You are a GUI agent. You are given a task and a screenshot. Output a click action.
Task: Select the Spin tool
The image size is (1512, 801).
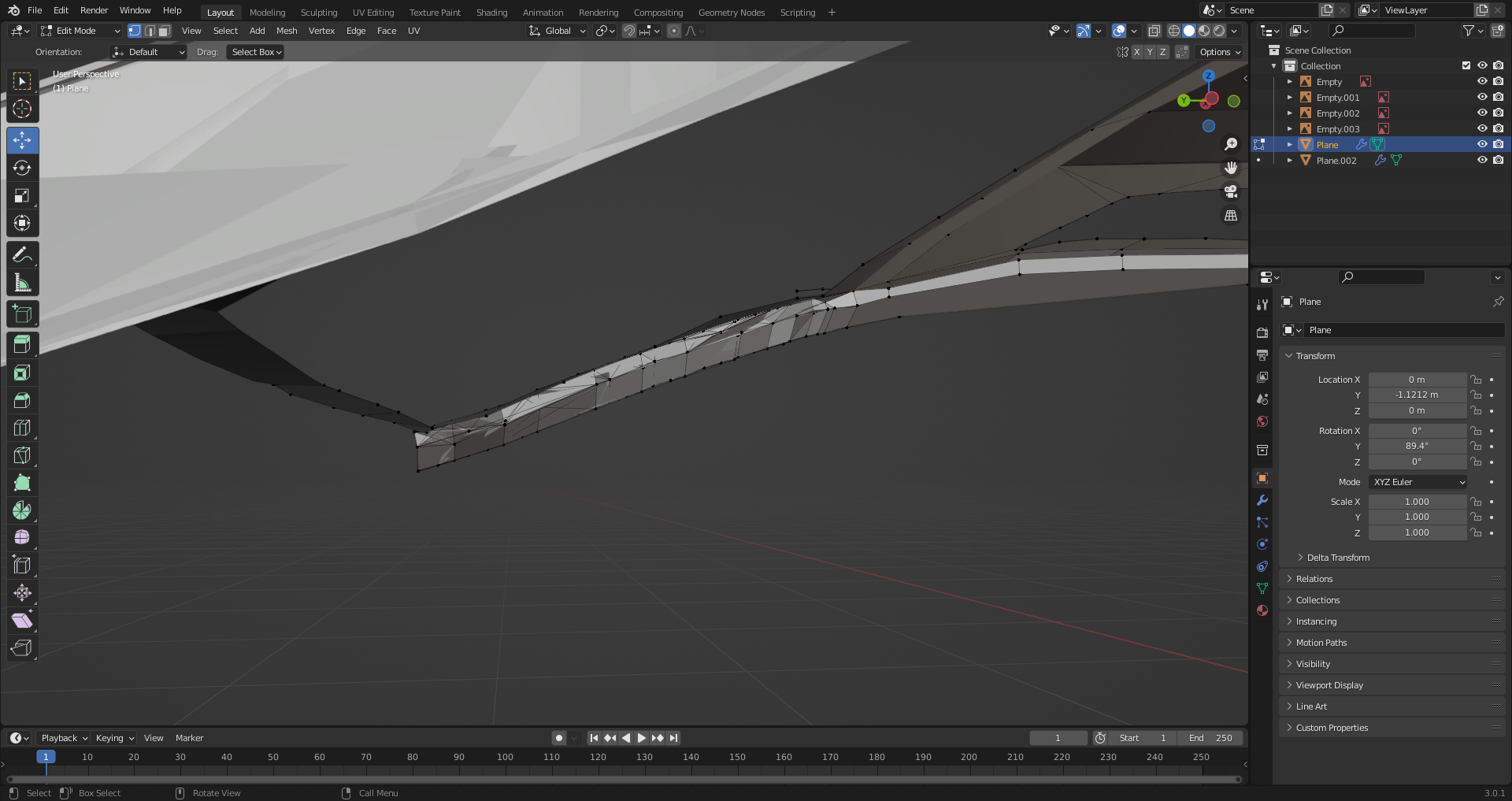point(22,510)
